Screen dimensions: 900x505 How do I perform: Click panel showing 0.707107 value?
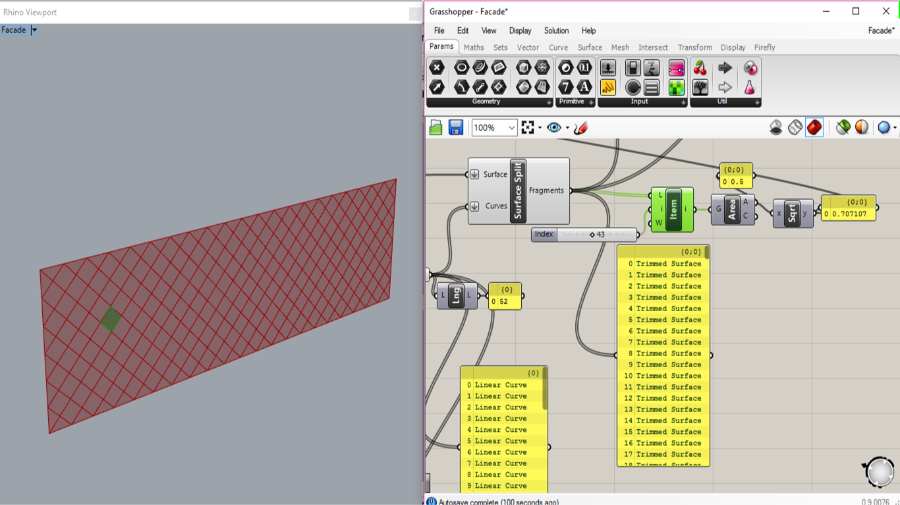click(x=849, y=208)
